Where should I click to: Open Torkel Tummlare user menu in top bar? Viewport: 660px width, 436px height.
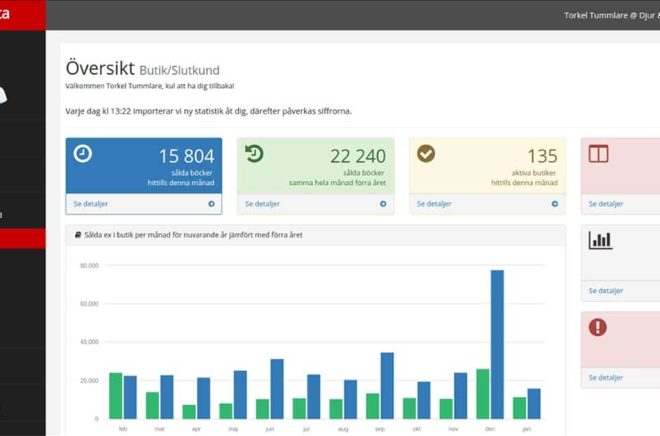point(612,16)
